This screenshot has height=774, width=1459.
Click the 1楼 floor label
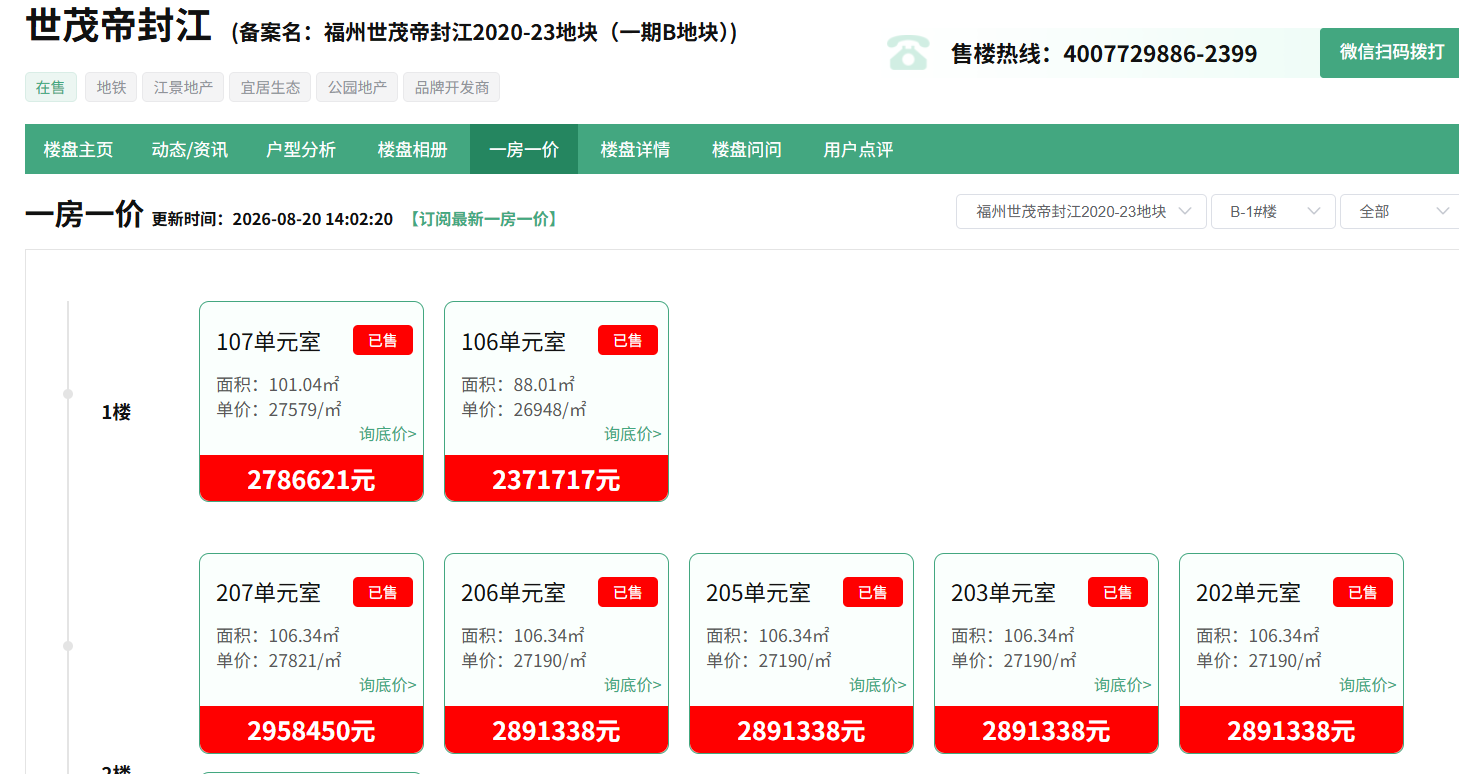116,412
